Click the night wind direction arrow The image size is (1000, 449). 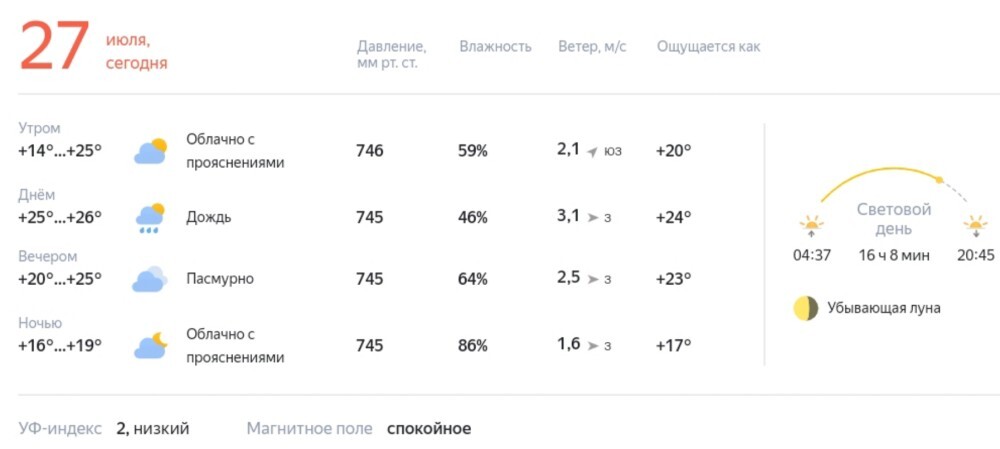(592, 346)
